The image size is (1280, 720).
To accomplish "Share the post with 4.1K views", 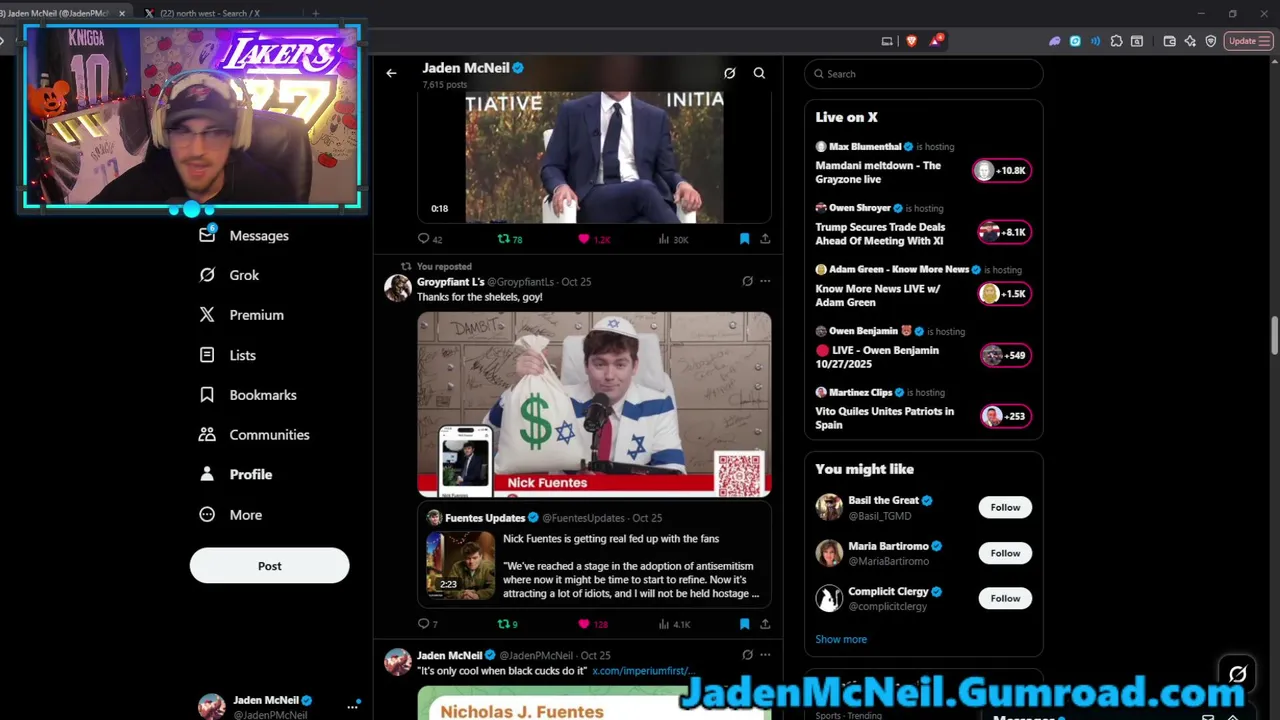I will click(x=765, y=624).
